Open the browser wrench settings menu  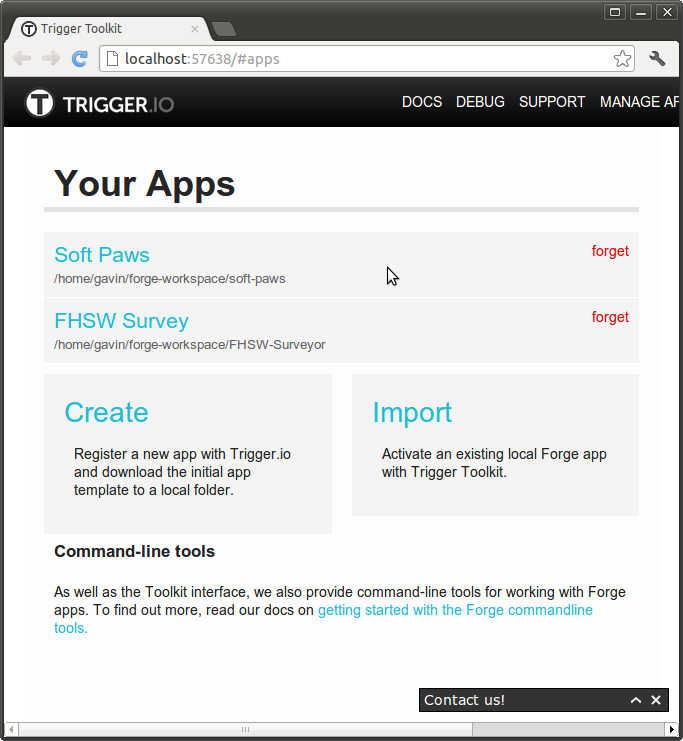(x=657, y=59)
